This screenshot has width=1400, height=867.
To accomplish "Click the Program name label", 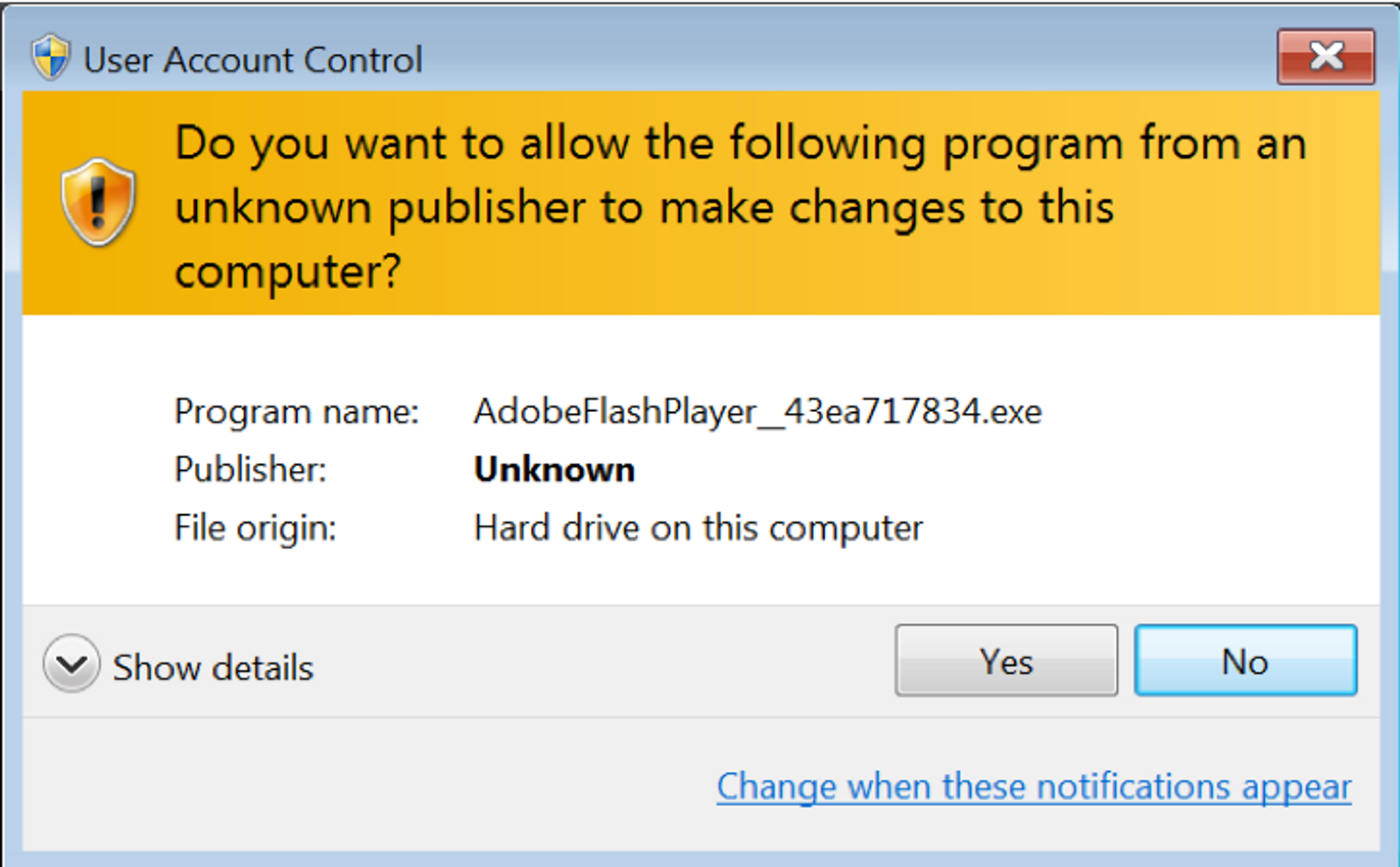I will point(297,411).
